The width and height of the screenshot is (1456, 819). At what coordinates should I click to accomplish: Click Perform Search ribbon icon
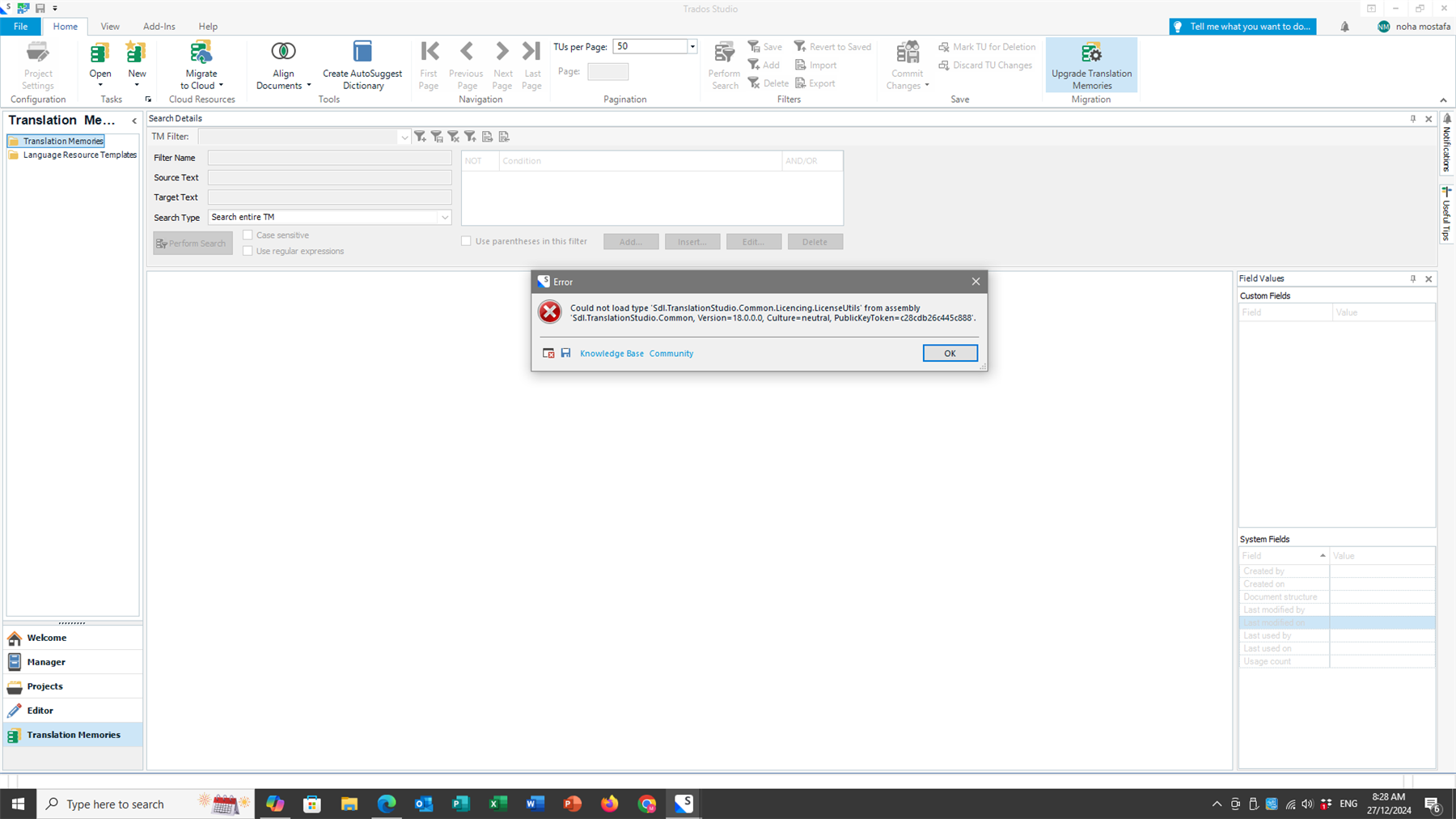[x=724, y=53]
